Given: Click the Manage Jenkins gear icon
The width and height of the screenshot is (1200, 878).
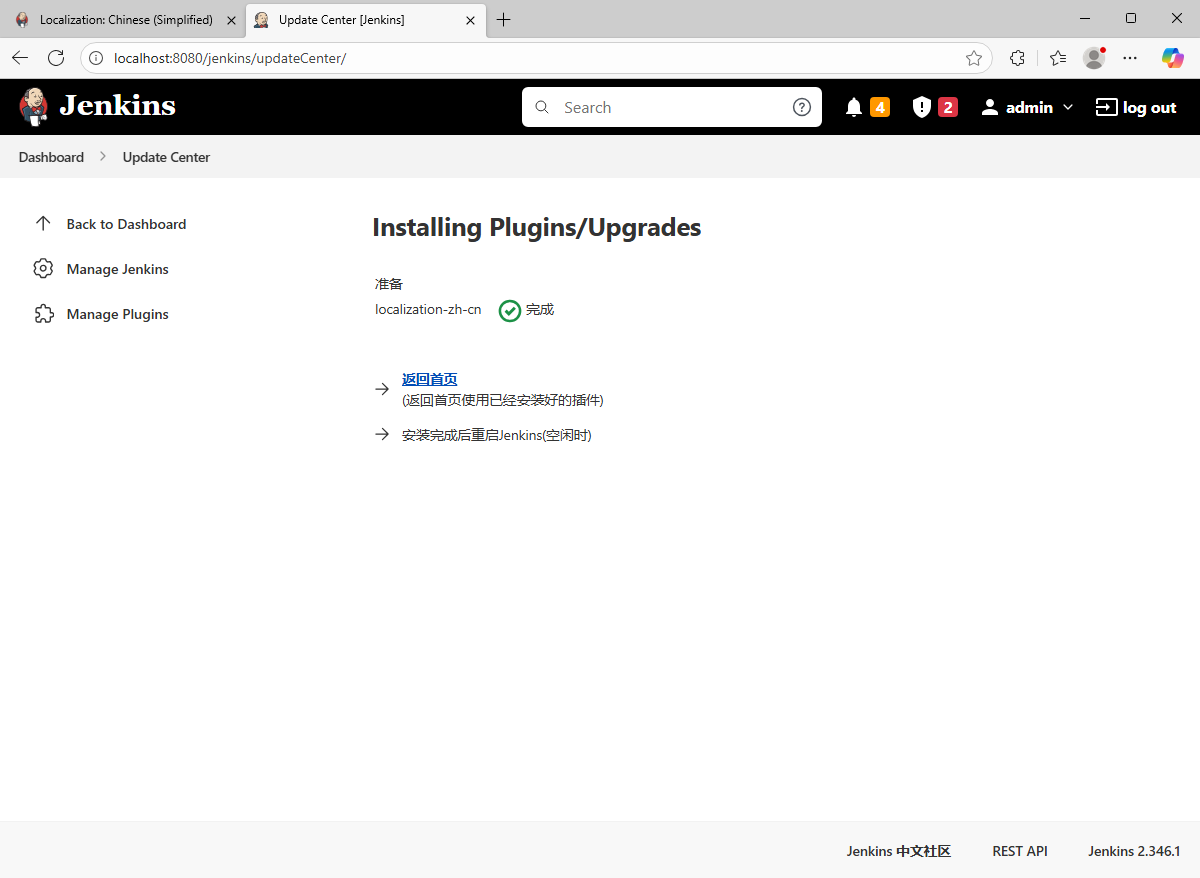Looking at the screenshot, I should (43, 269).
